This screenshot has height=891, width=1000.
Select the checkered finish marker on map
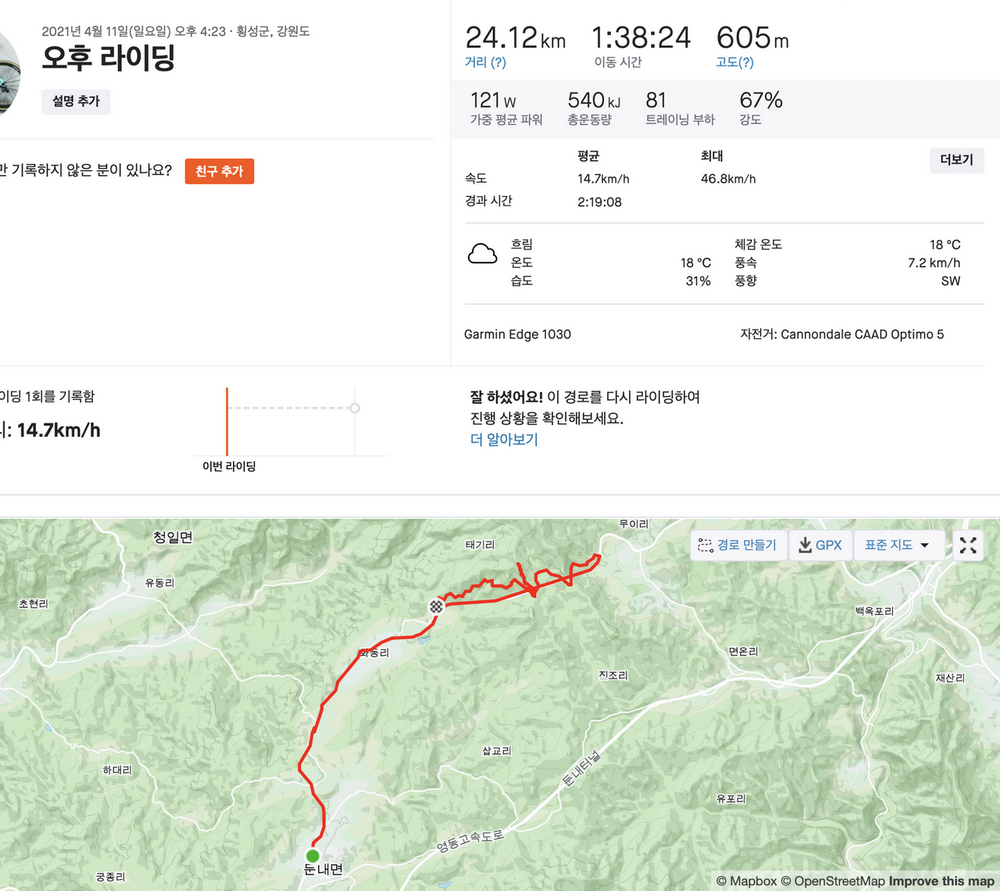coord(436,605)
